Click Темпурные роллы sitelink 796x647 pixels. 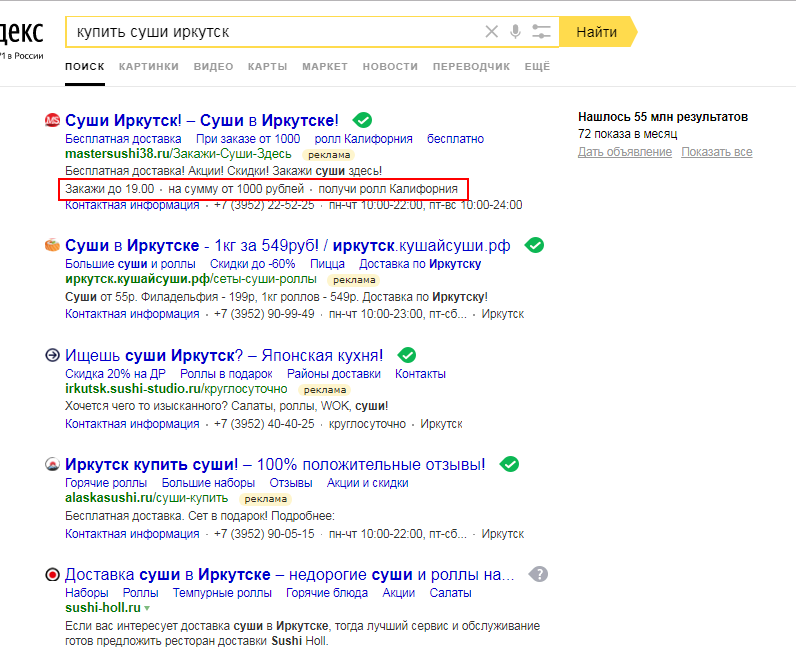[222, 593]
